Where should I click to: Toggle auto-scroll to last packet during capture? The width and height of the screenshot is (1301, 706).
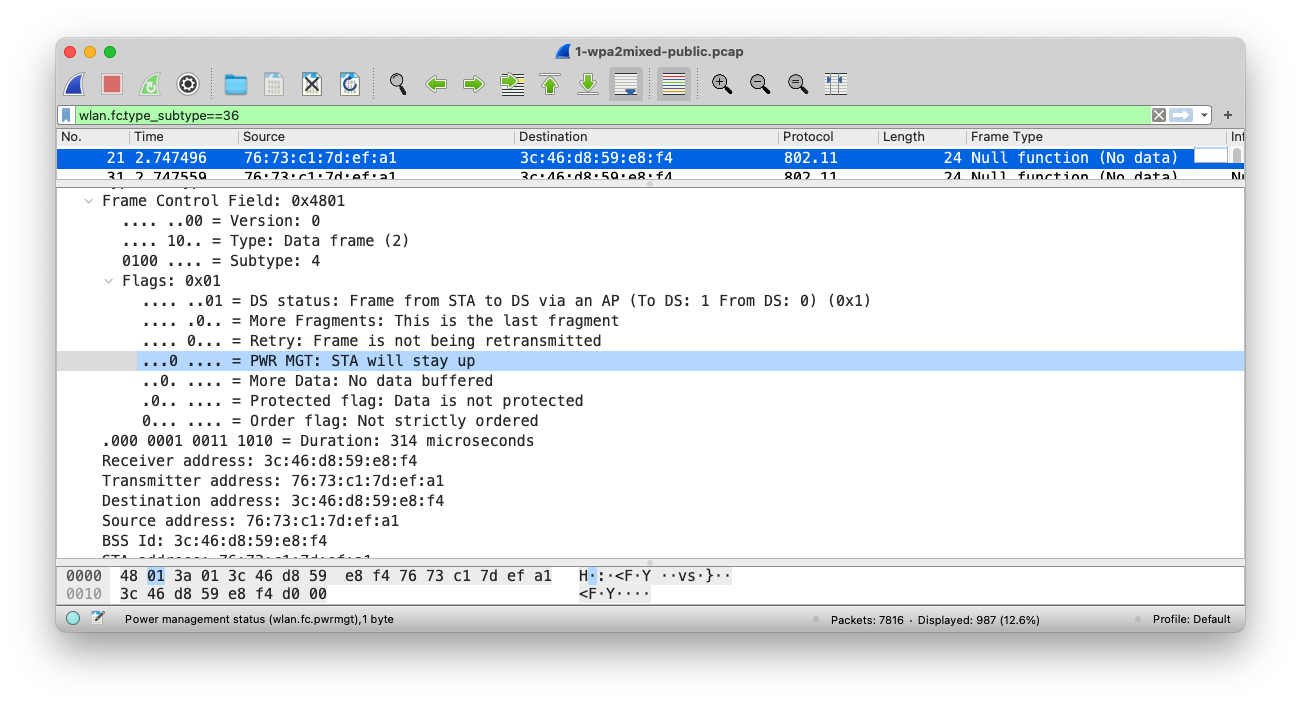pyautogui.click(x=626, y=84)
